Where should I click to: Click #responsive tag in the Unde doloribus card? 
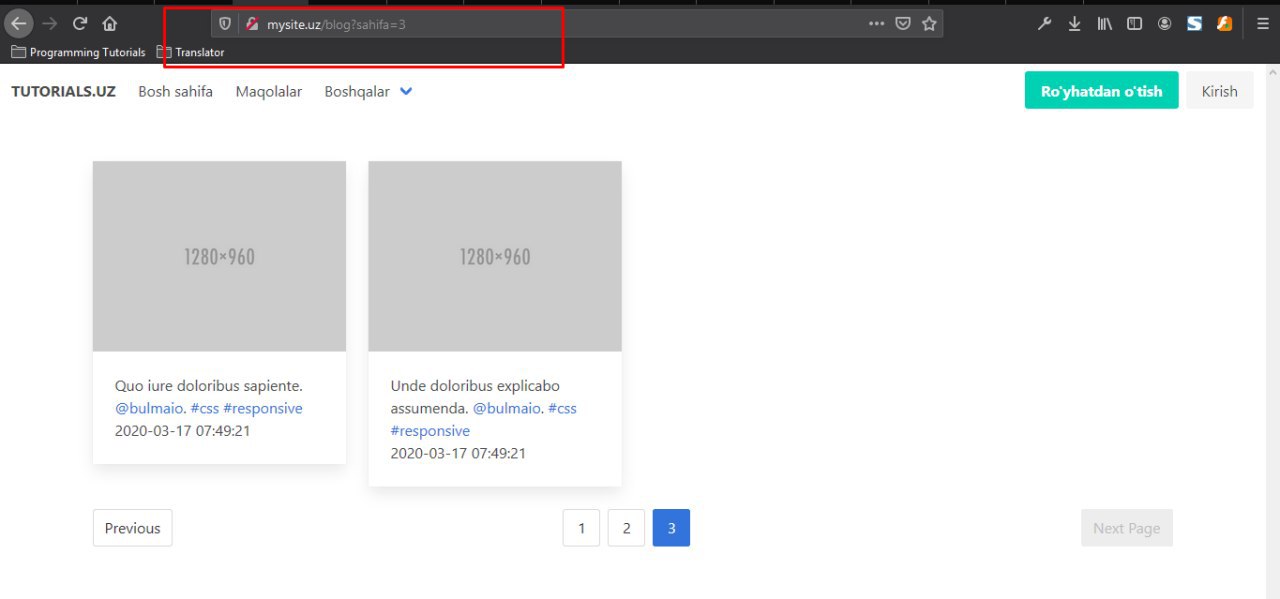tap(430, 431)
